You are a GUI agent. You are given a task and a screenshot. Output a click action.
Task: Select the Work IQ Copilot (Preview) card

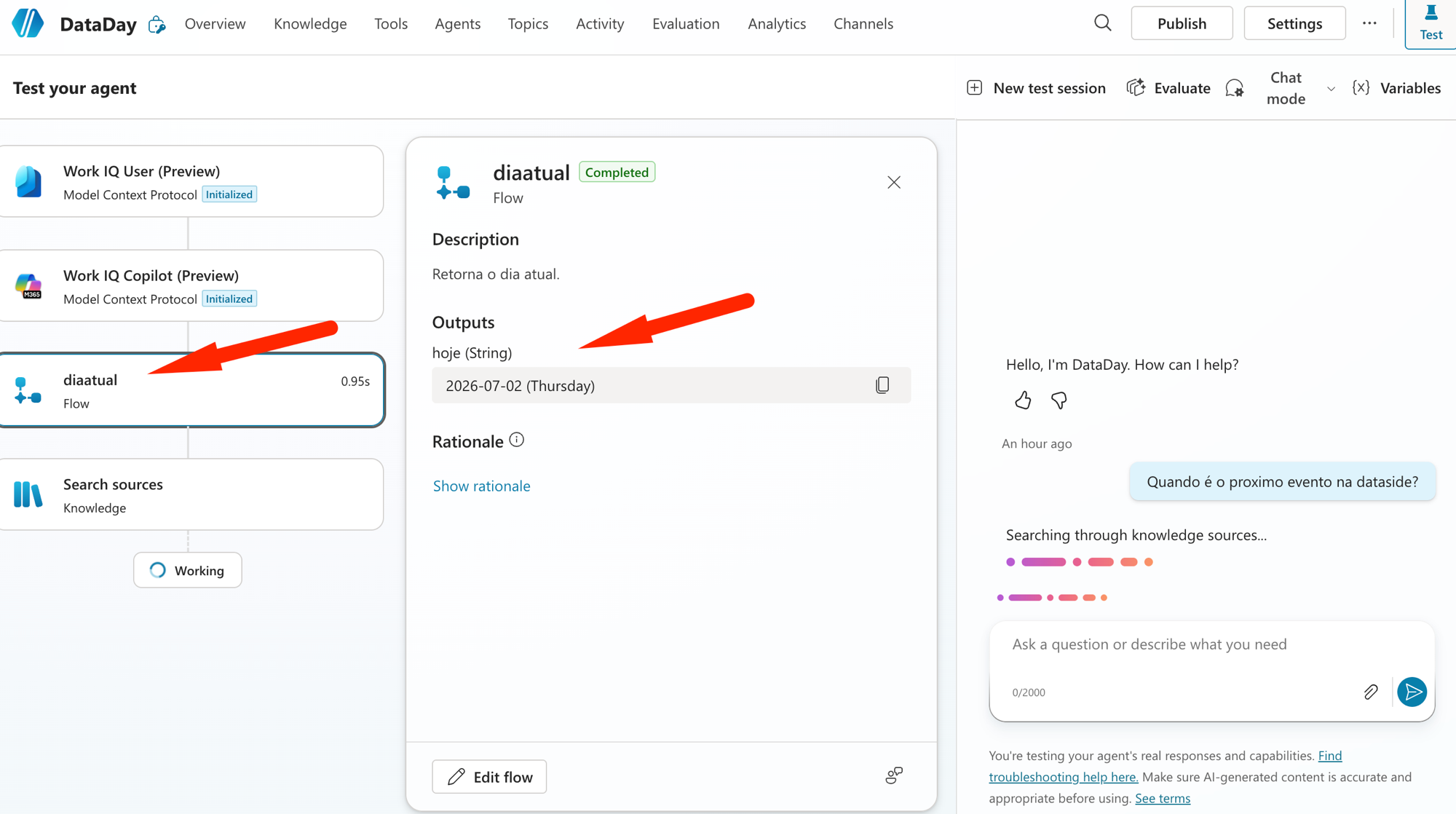click(191, 285)
